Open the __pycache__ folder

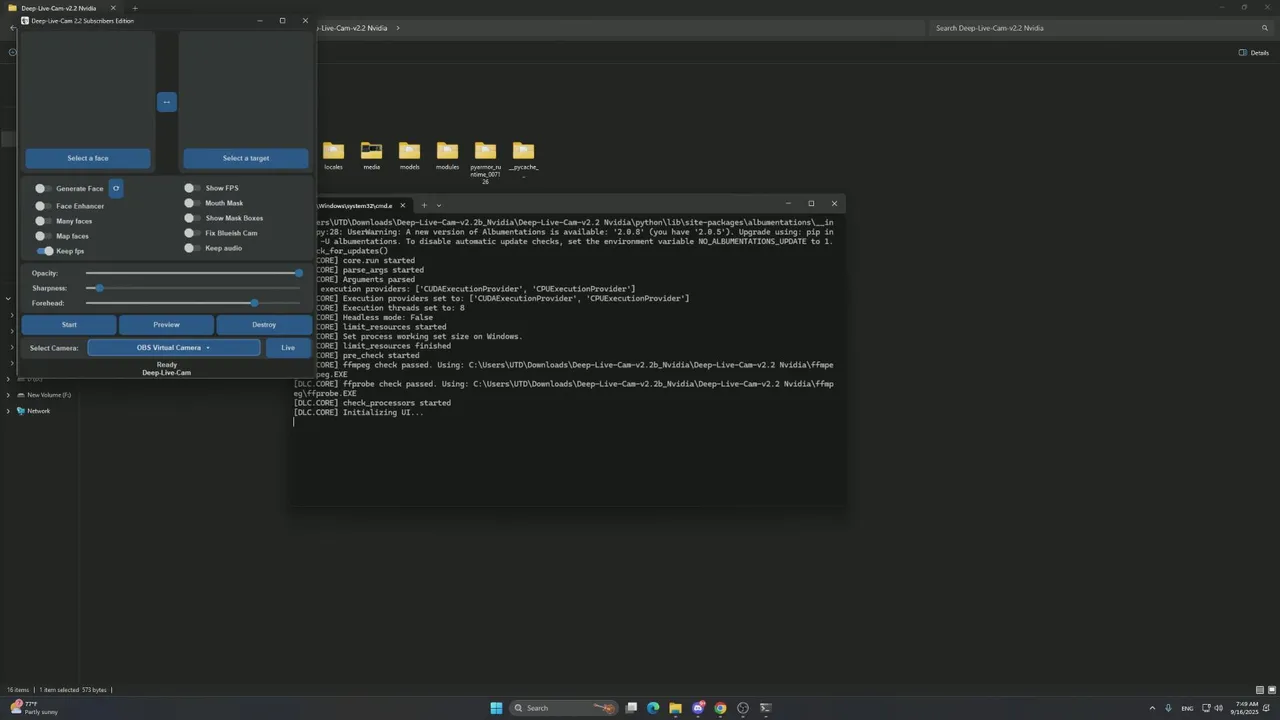click(523, 158)
